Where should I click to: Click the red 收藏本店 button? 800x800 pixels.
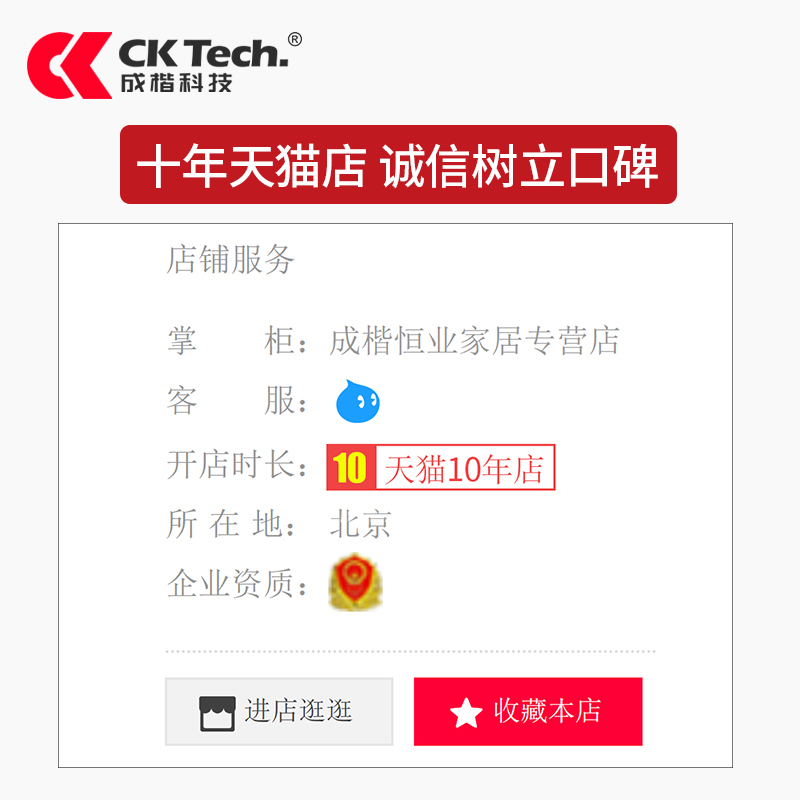point(528,712)
